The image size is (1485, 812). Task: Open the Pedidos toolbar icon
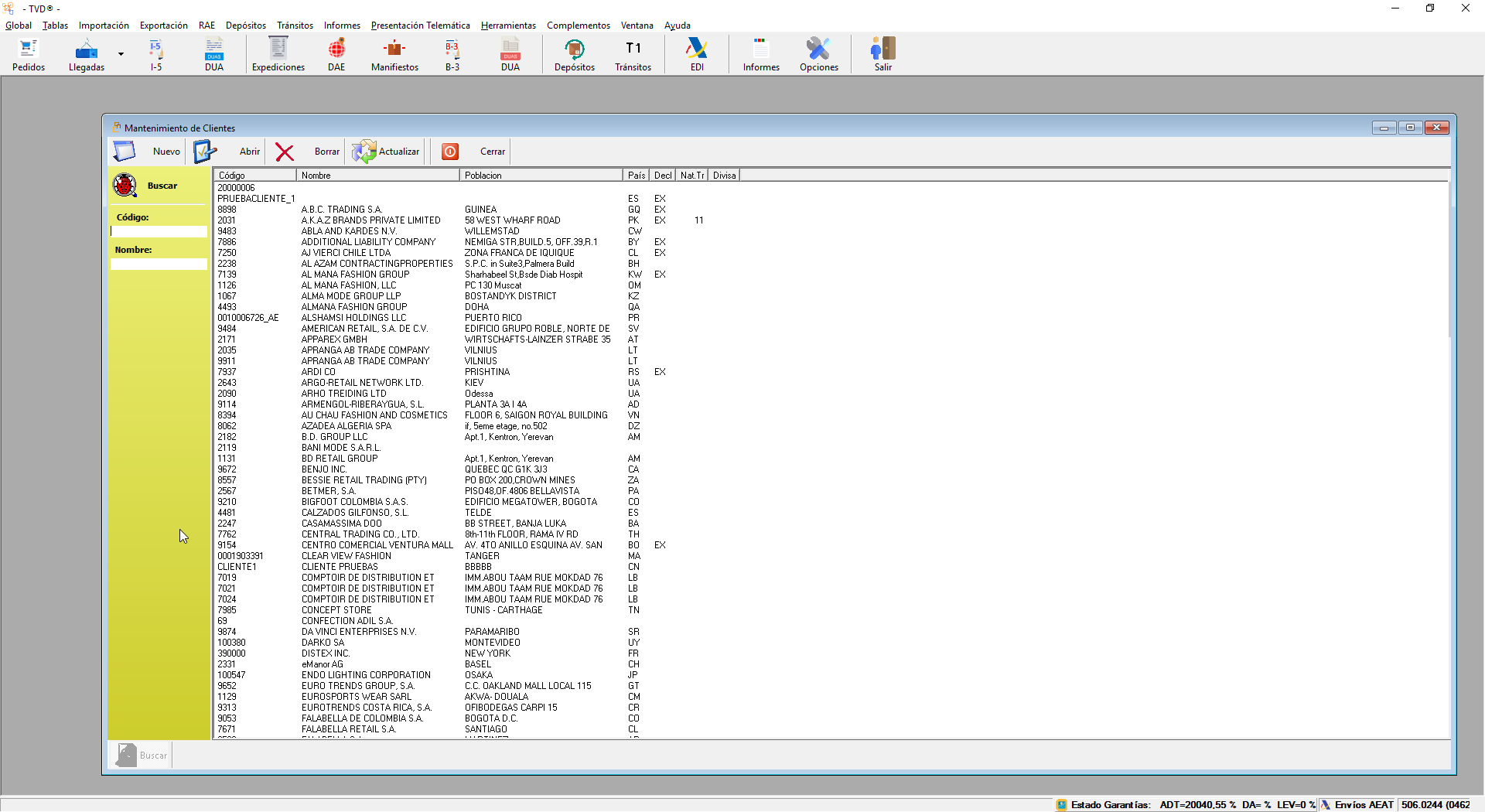pyautogui.click(x=29, y=54)
